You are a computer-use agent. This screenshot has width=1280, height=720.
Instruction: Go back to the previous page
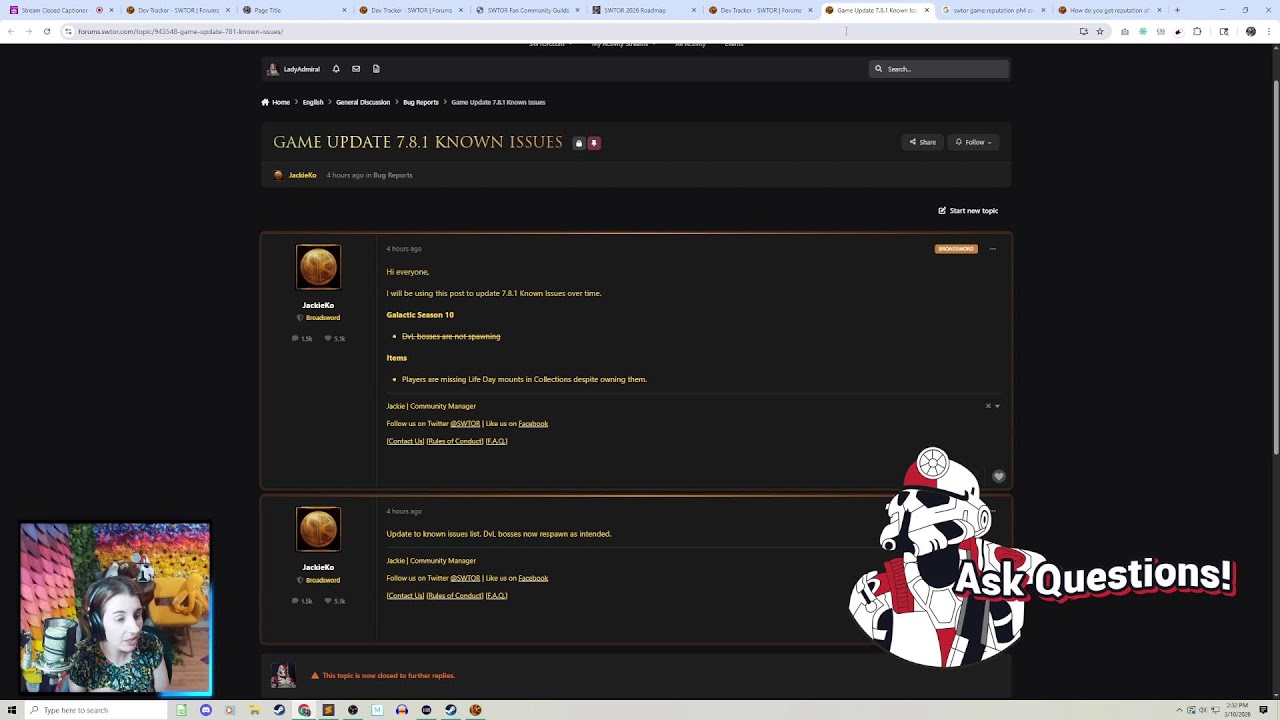point(10,31)
